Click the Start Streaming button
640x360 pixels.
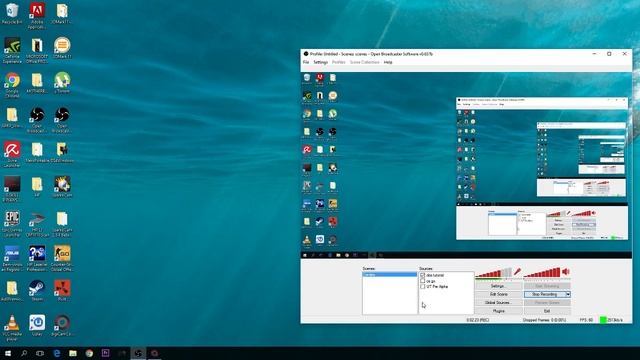point(547,286)
